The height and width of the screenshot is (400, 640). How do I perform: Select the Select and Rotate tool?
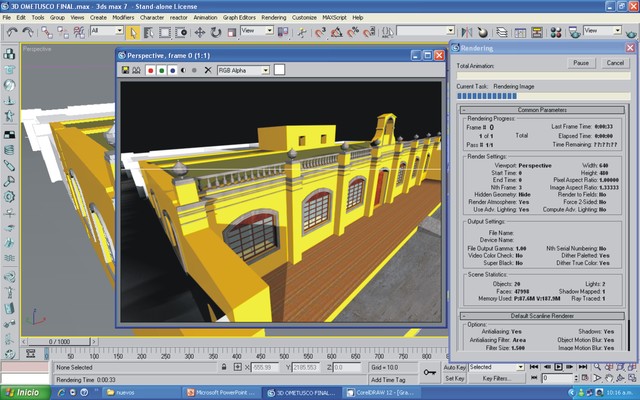click(216, 32)
